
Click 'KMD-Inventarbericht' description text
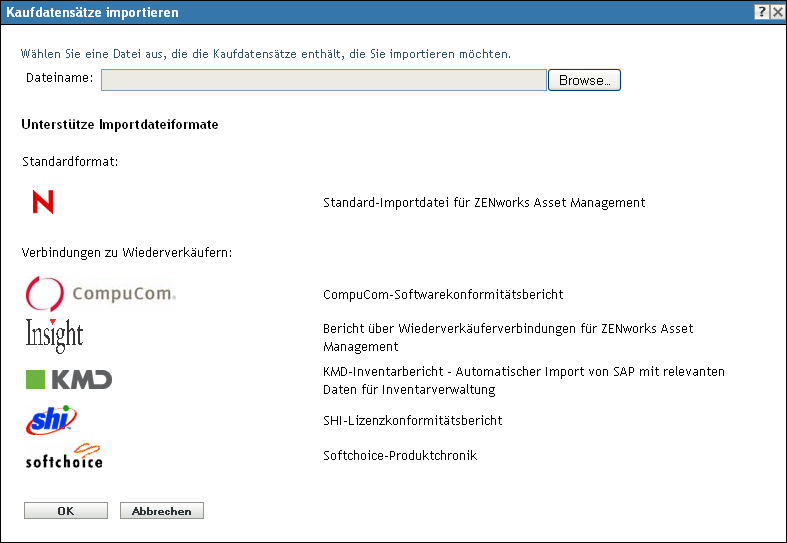pos(524,380)
